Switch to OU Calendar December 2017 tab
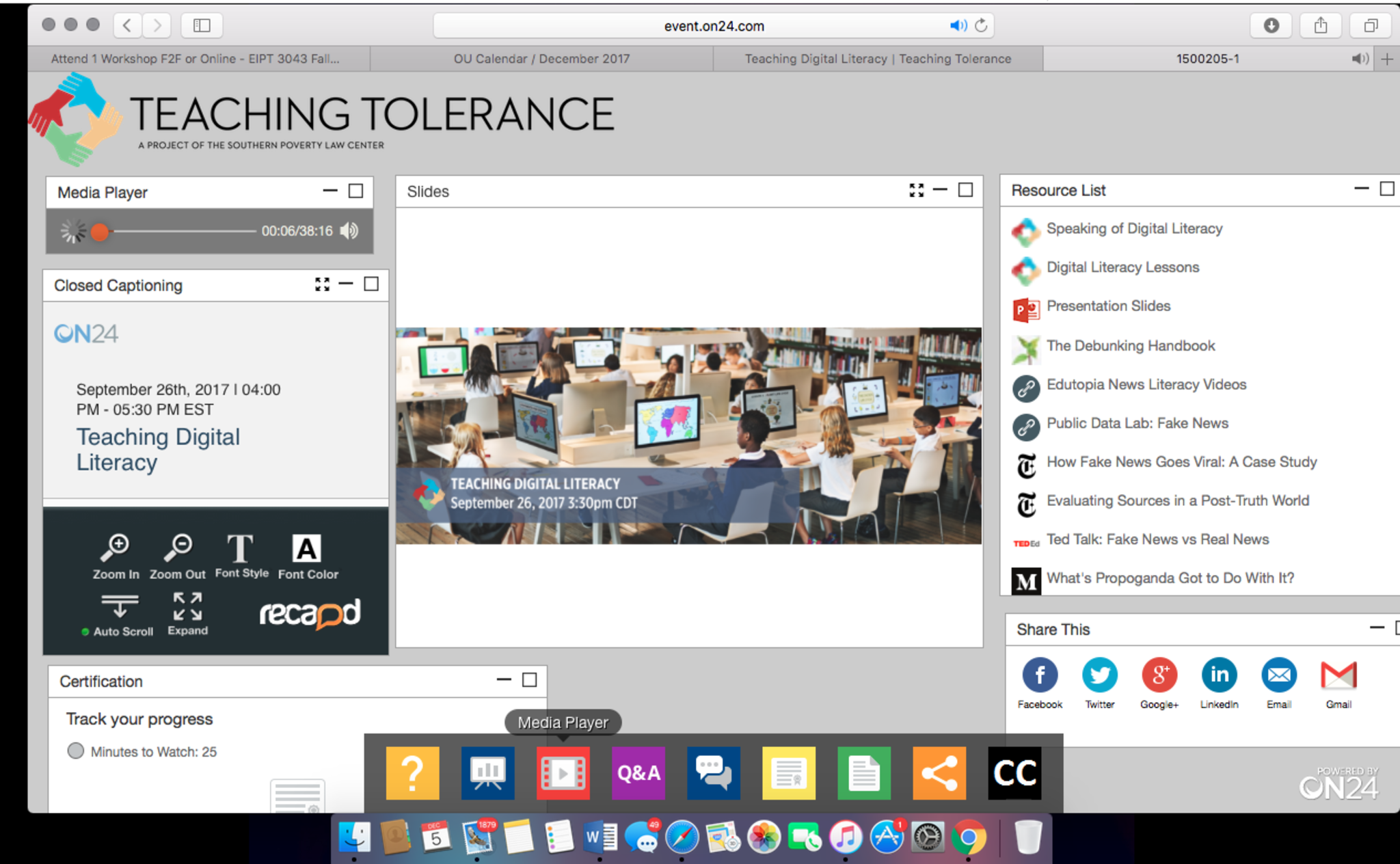Image resolution: width=1400 pixels, height=864 pixels. click(x=541, y=59)
